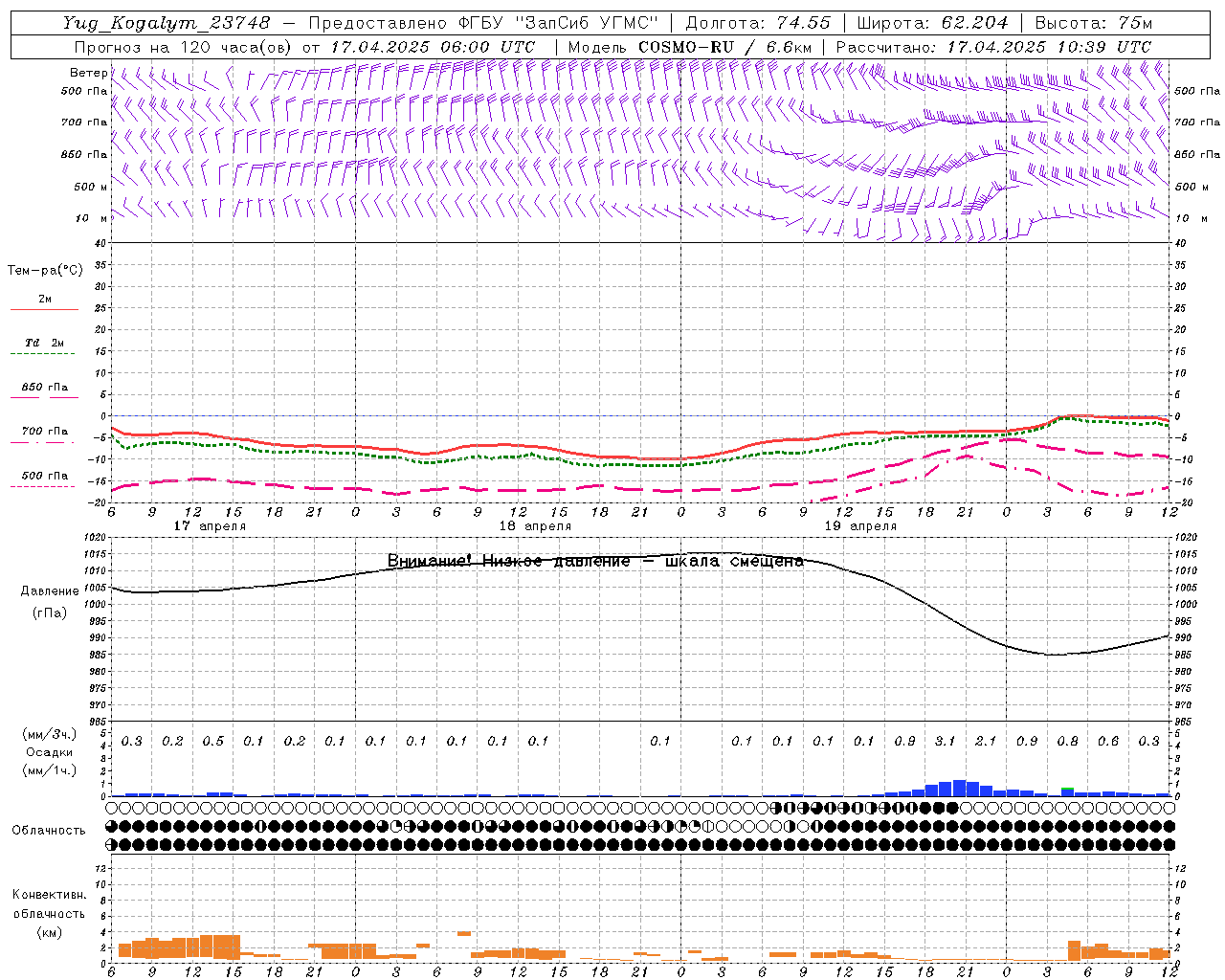Click 'Прогноз на 120 часа(ов)' forecast label
Image resolution: width=1225 pixels, height=980 pixels.
[x=184, y=47]
